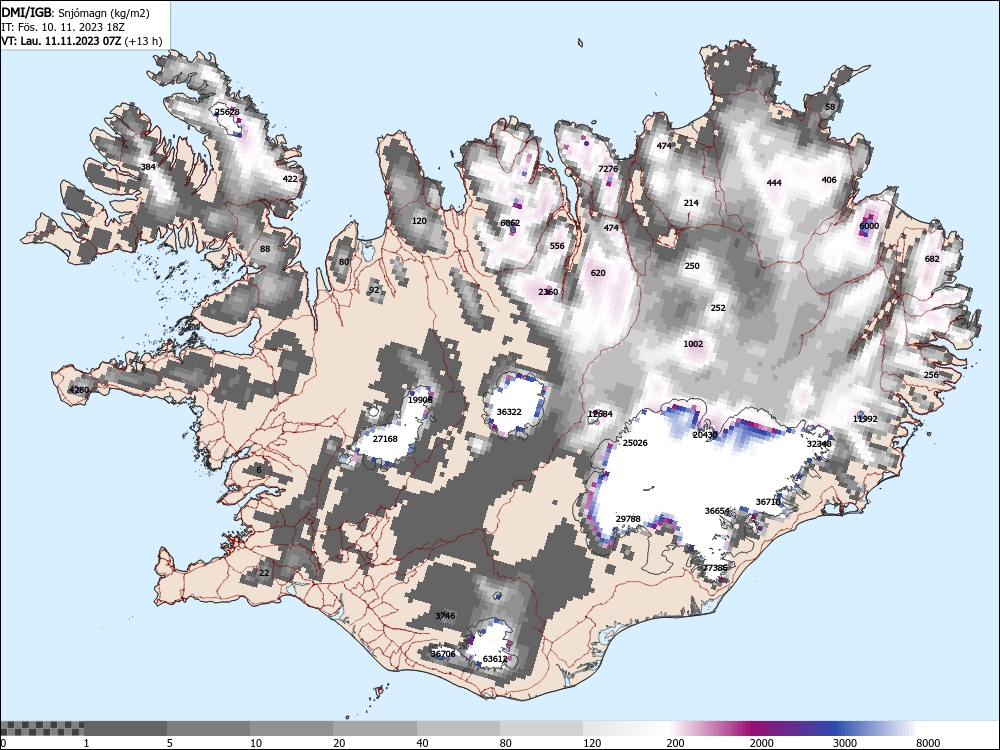1000x750 pixels.
Task: Click the map value 682
Action: pos(932,259)
